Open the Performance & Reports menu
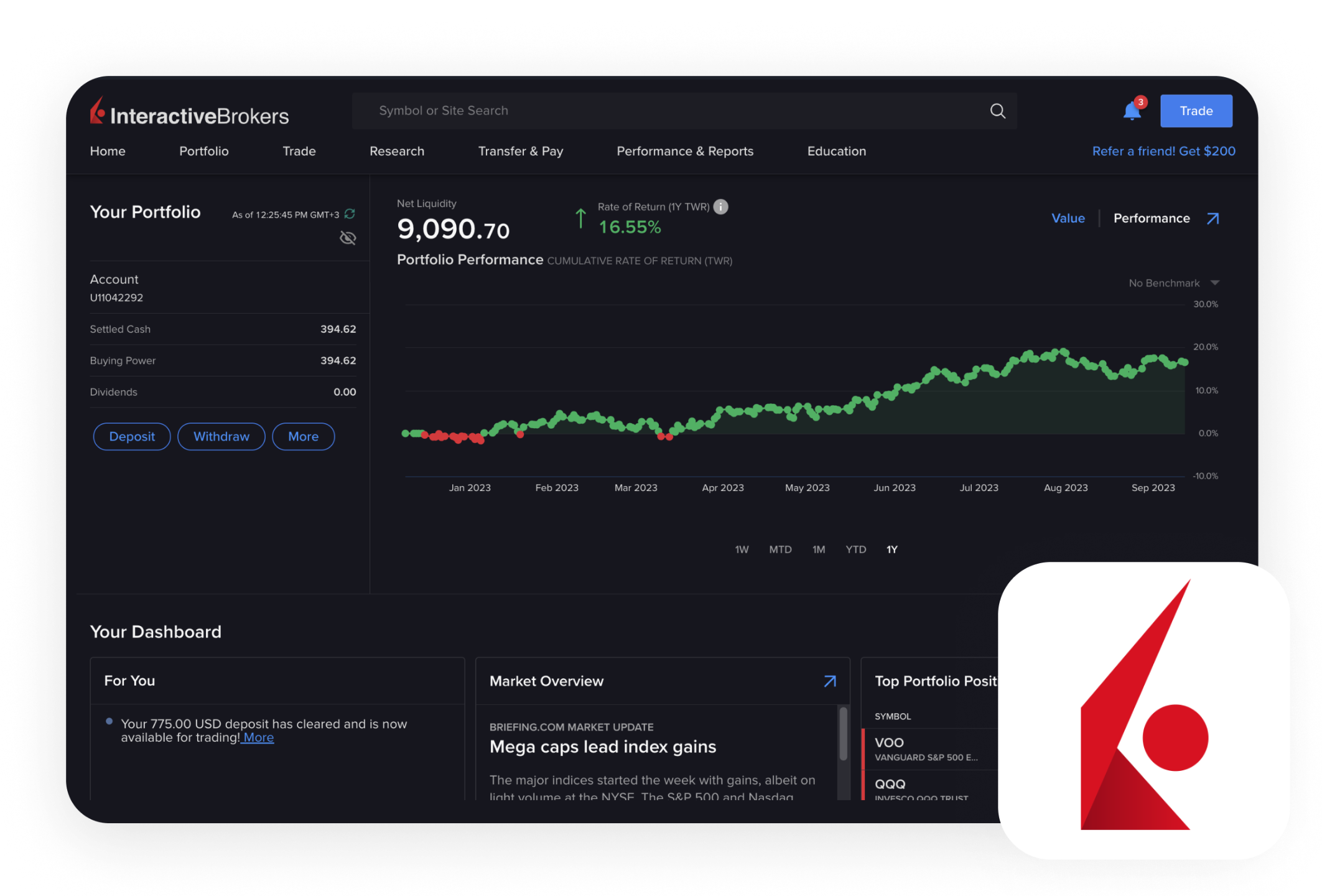This screenshot has width=1322, height=896. (x=684, y=151)
